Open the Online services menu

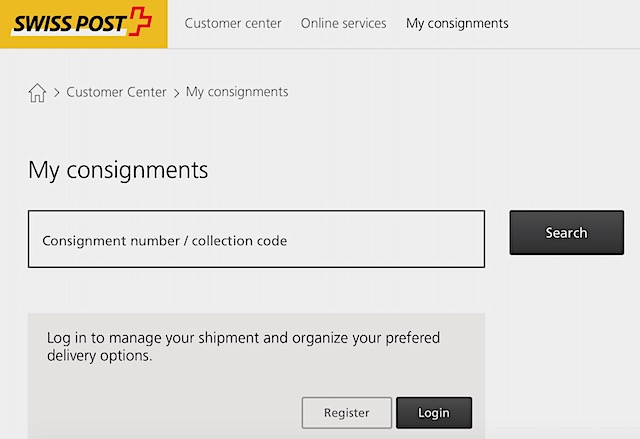(343, 23)
